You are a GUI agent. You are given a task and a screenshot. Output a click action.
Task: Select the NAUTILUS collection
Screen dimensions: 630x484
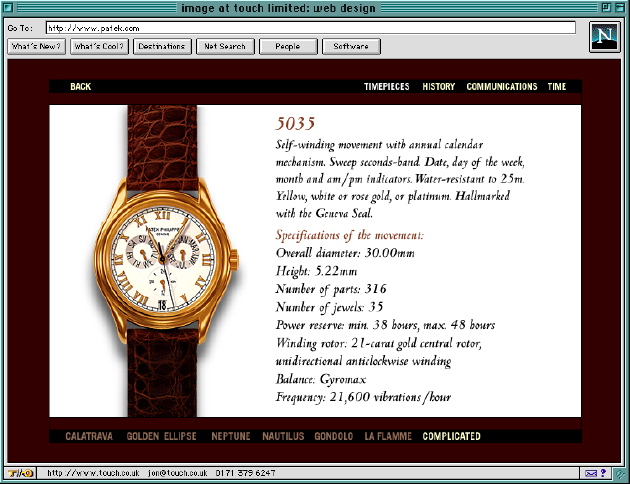click(x=283, y=436)
